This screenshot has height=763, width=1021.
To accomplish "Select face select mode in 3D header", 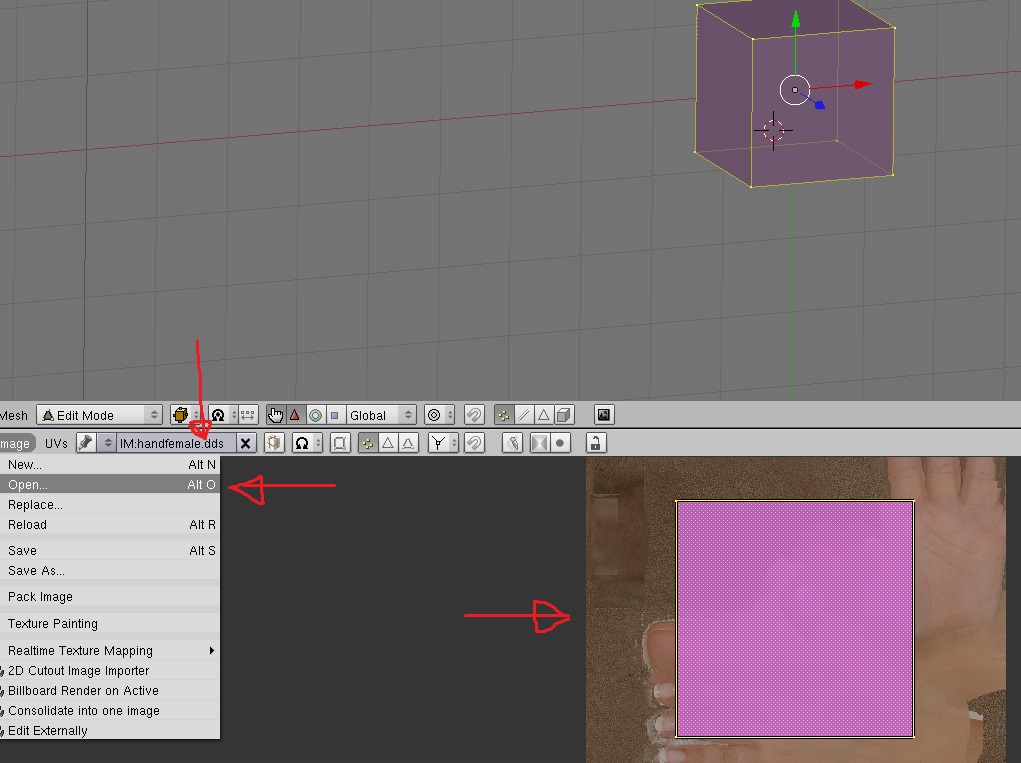I will [543, 415].
